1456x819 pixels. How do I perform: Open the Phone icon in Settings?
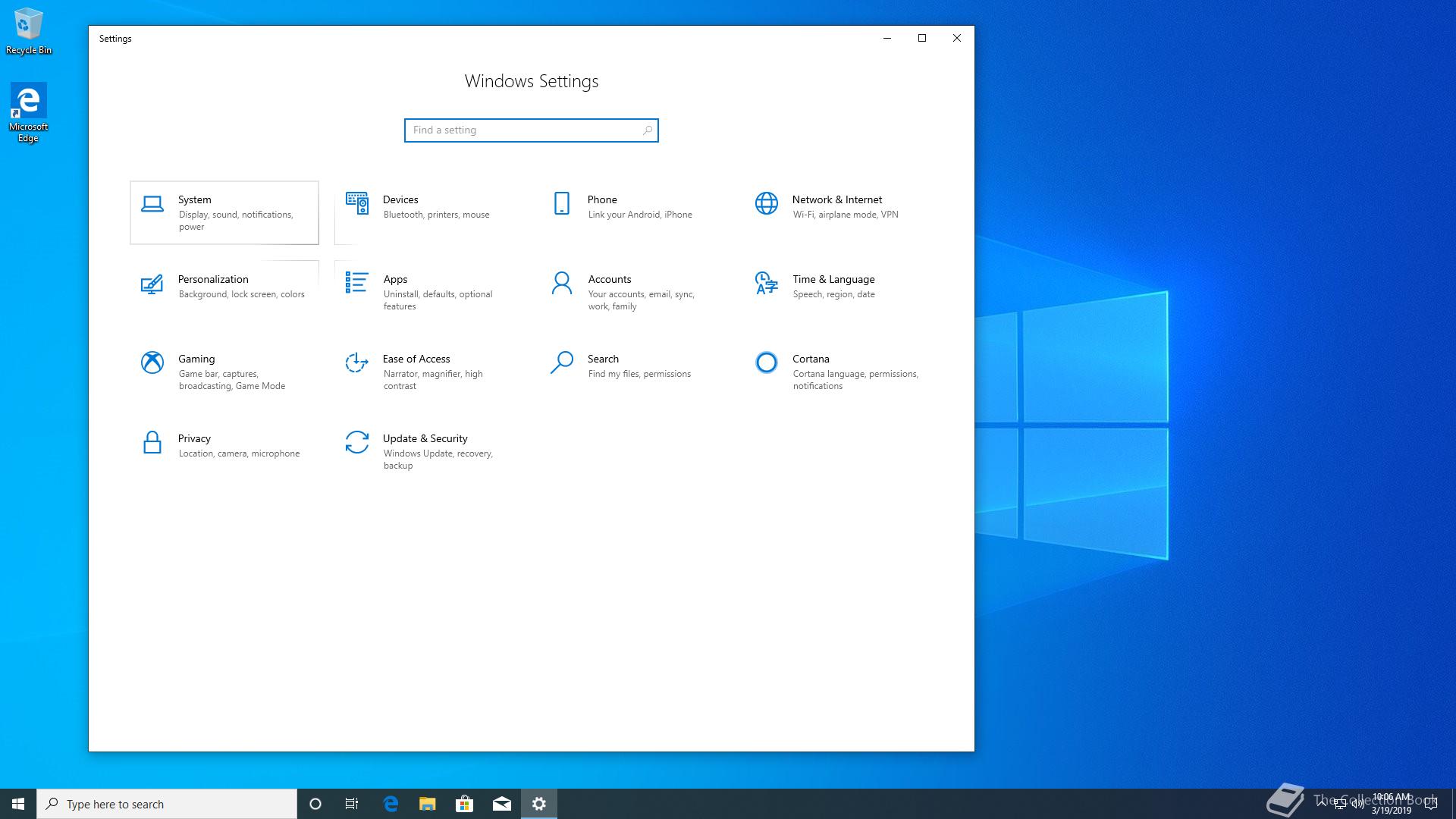(x=562, y=203)
